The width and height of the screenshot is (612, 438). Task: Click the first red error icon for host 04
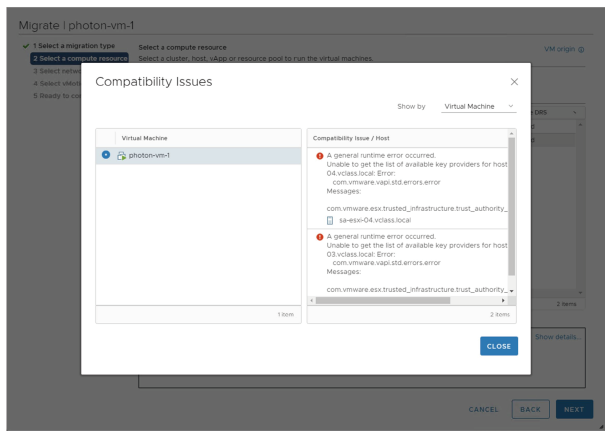320,156
